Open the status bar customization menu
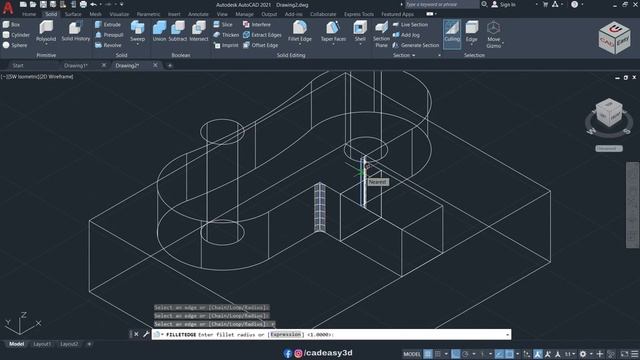The width and height of the screenshot is (640, 360). coord(635,354)
